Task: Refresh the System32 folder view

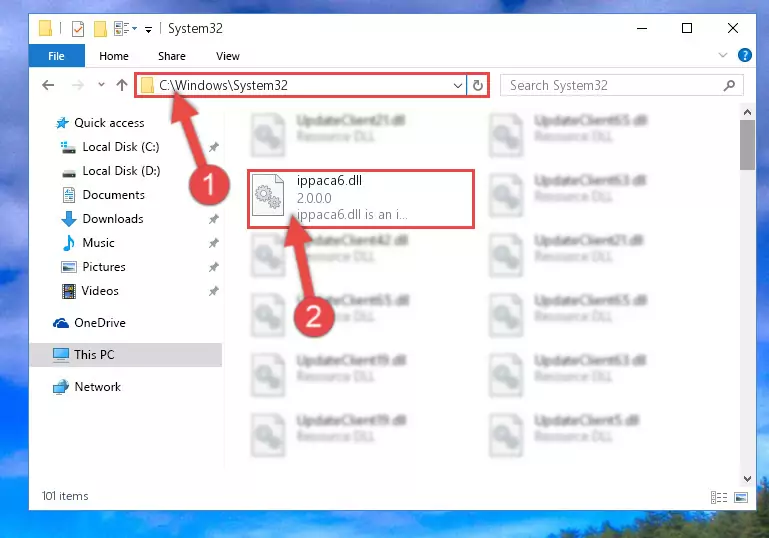Action: coord(478,85)
